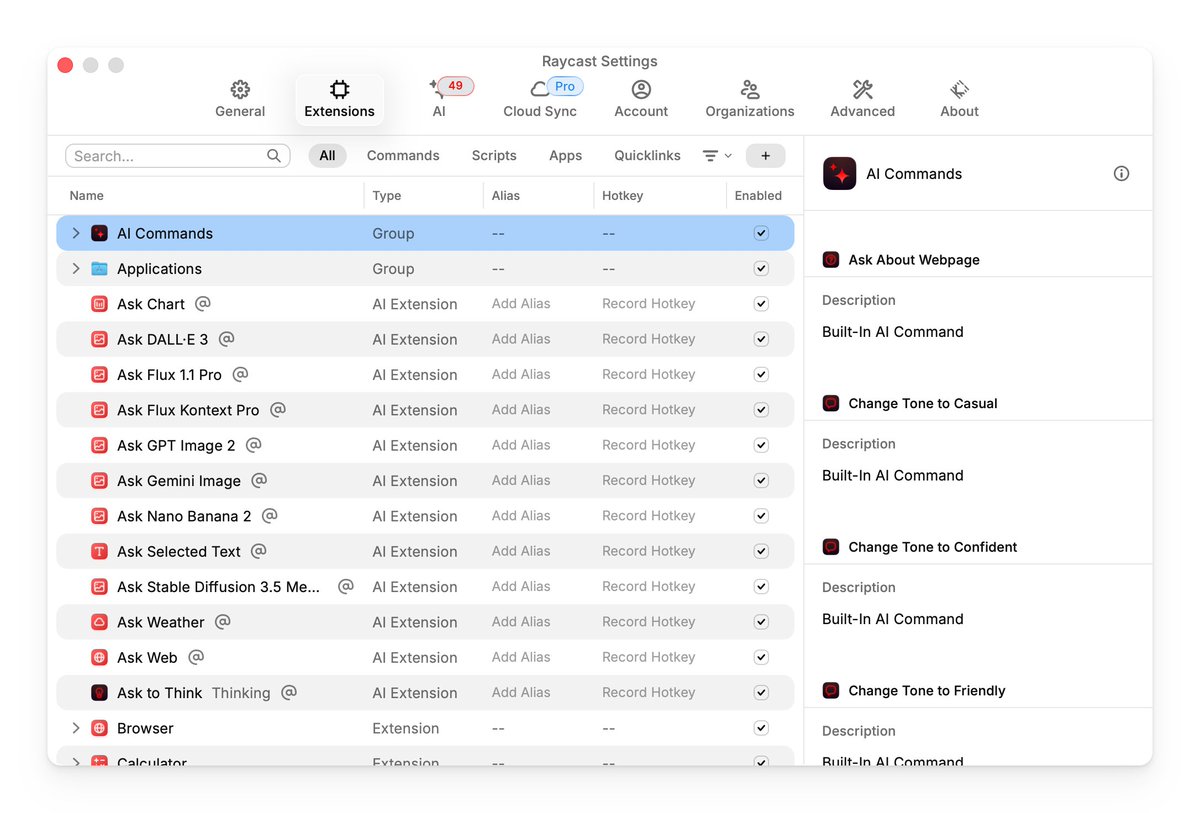This screenshot has width=1200, height=813.
Task: Sort by the Name column header
Action: tap(87, 196)
